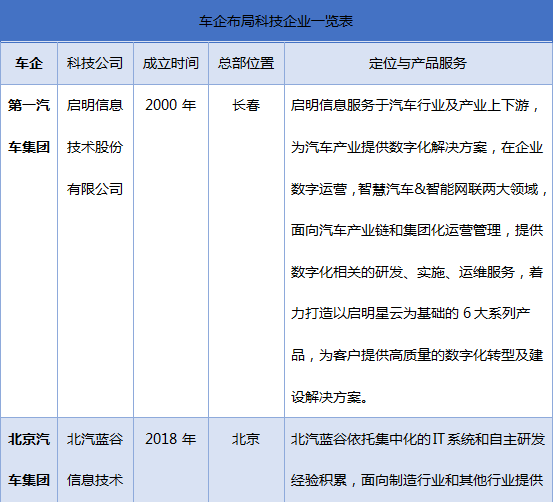This screenshot has height=502, width=553.
Task: Click the 技术股份 line
Action: click(95, 147)
